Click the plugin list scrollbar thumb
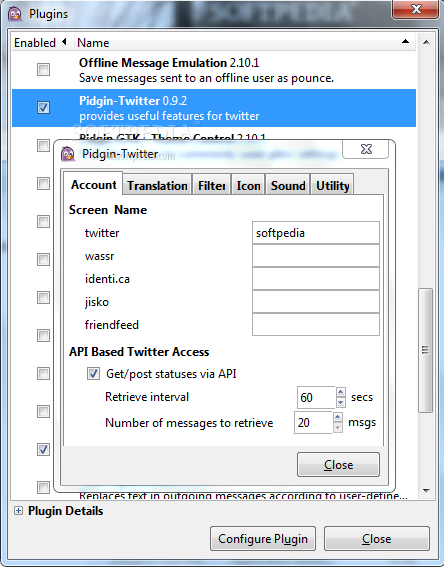 (x=426, y=350)
